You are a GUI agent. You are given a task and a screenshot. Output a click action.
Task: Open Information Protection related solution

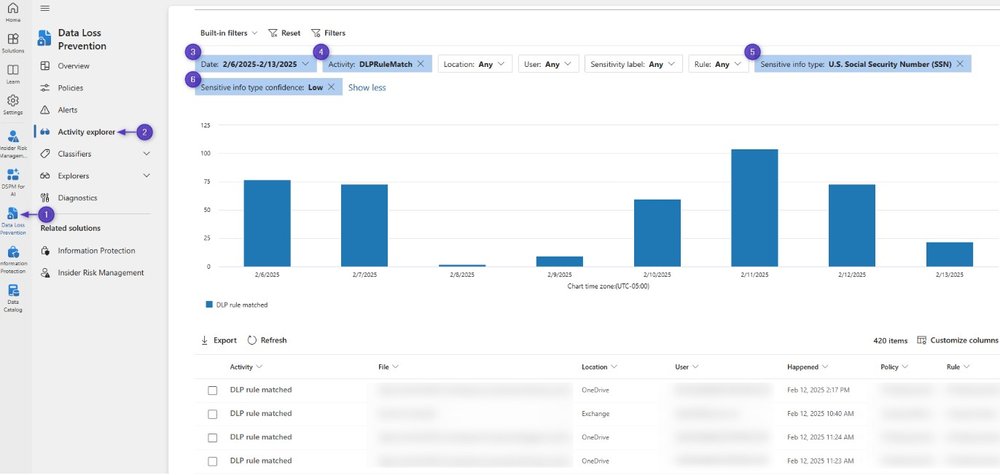point(96,251)
